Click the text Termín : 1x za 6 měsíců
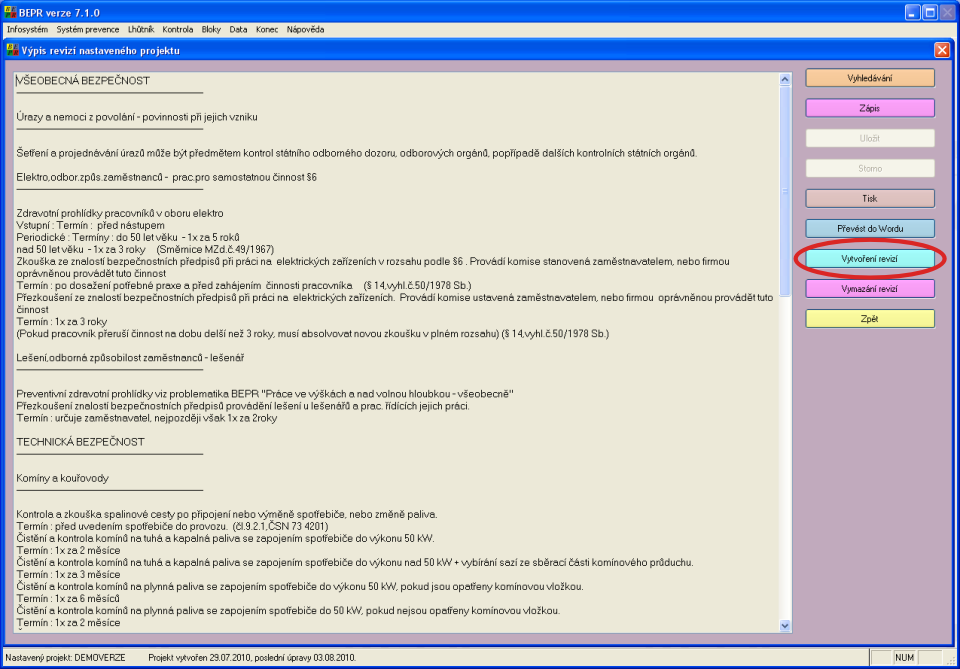The image size is (960, 669). (x=68, y=598)
